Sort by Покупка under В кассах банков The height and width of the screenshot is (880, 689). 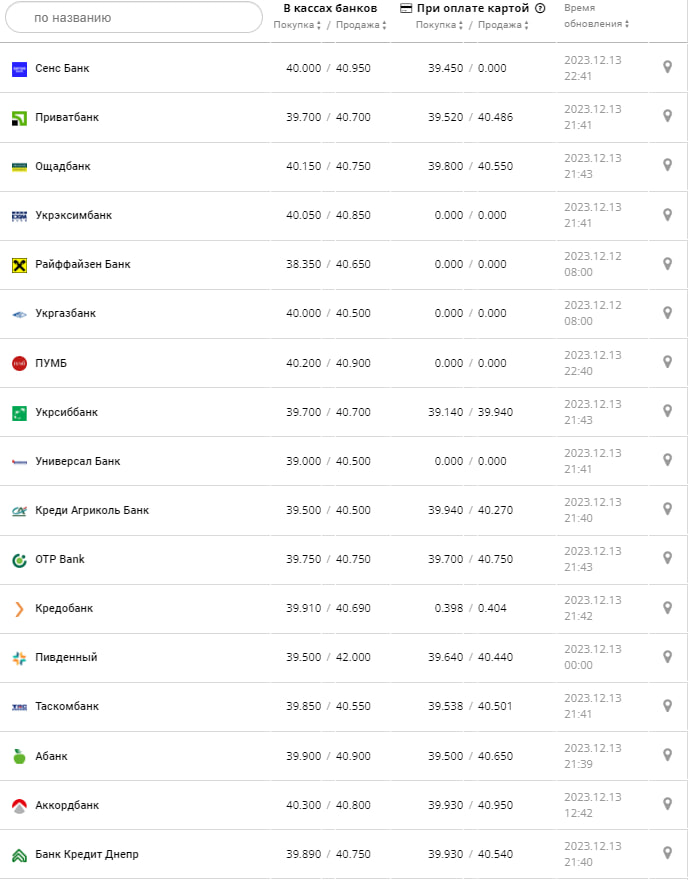click(297, 25)
